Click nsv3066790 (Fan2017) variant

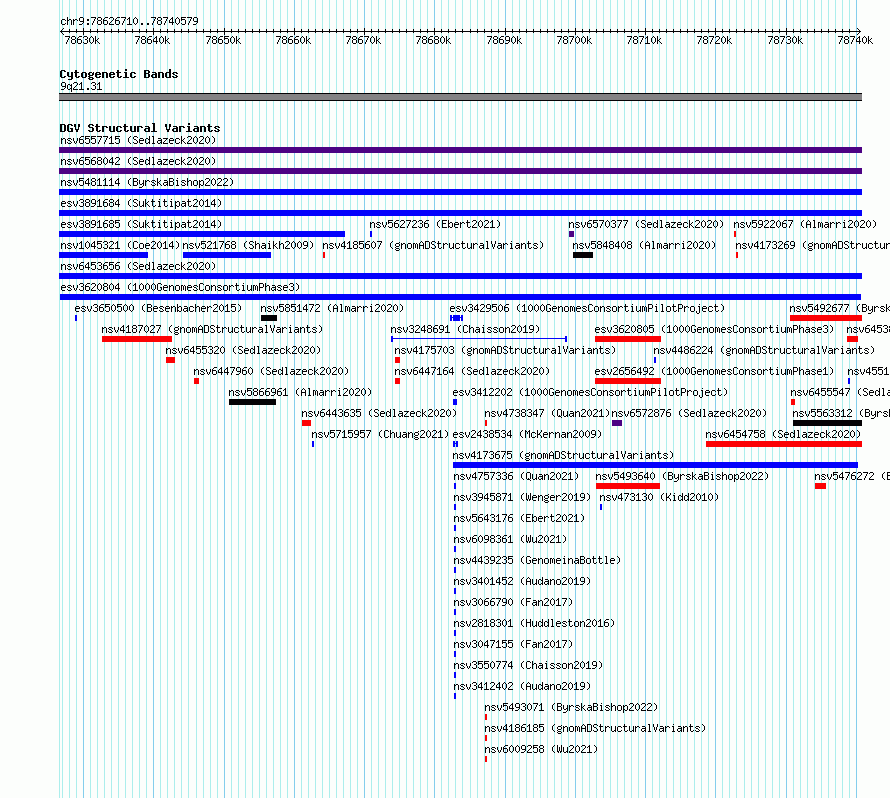point(513,602)
